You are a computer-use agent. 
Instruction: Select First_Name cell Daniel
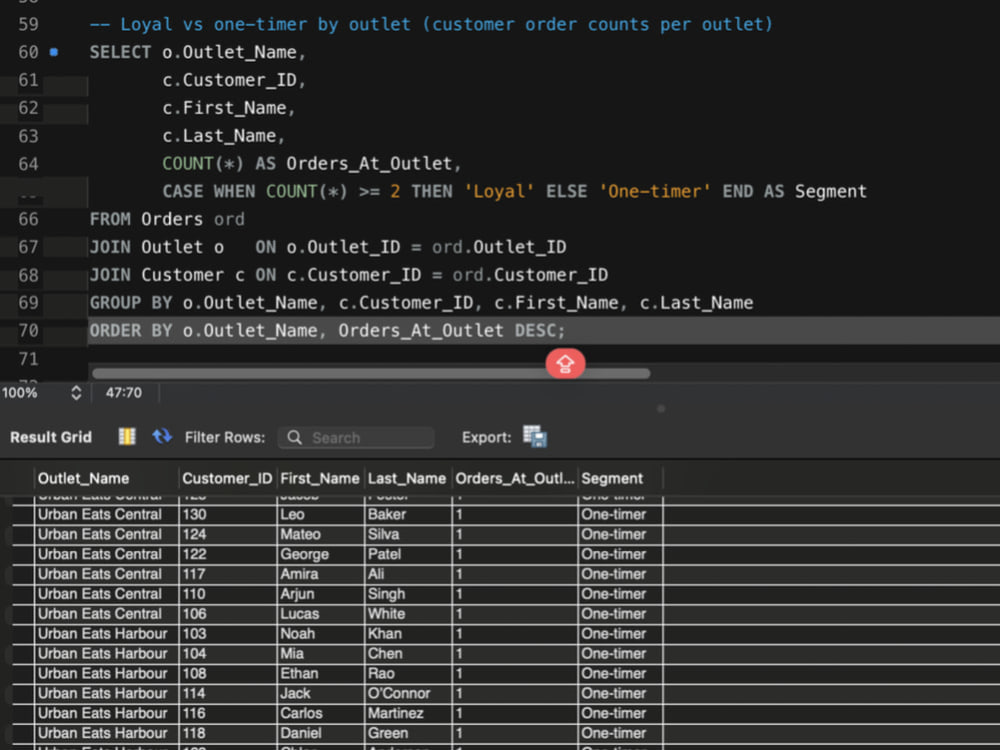pyautogui.click(x=321, y=733)
